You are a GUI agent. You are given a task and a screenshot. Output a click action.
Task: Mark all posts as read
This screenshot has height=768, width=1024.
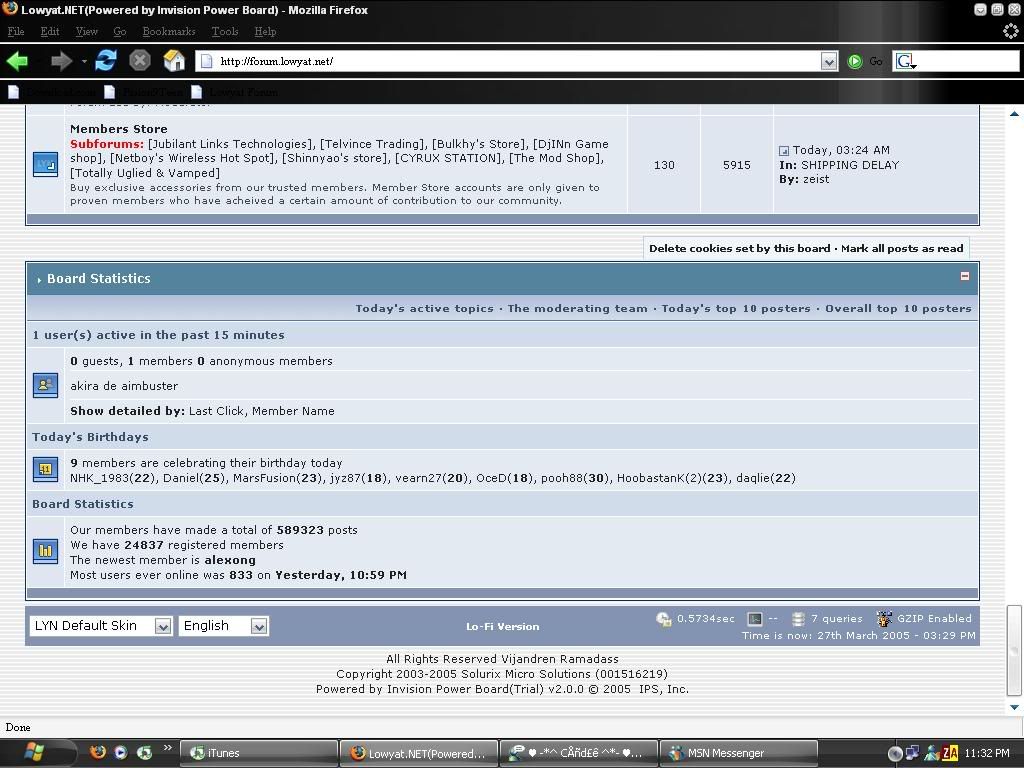click(x=902, y=248)
